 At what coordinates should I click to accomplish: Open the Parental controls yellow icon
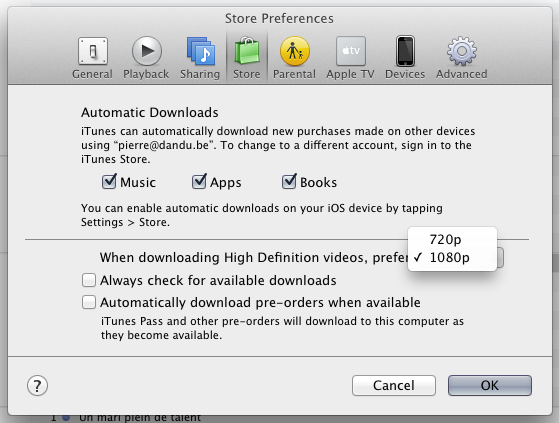(295, 51)
